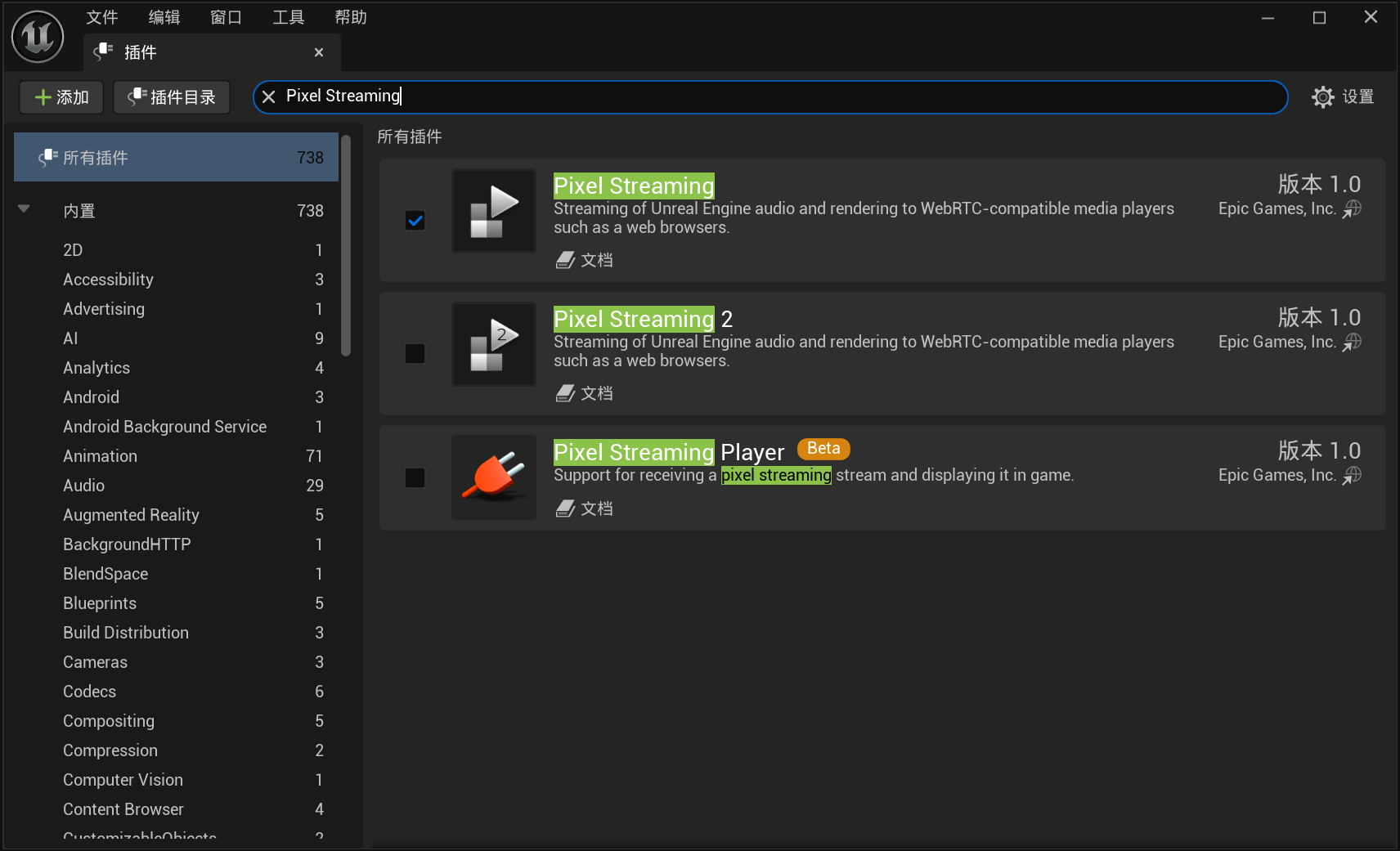This screenshot has height=851, width=1400.
Task: Select the AI category
Action: [177, 338]
